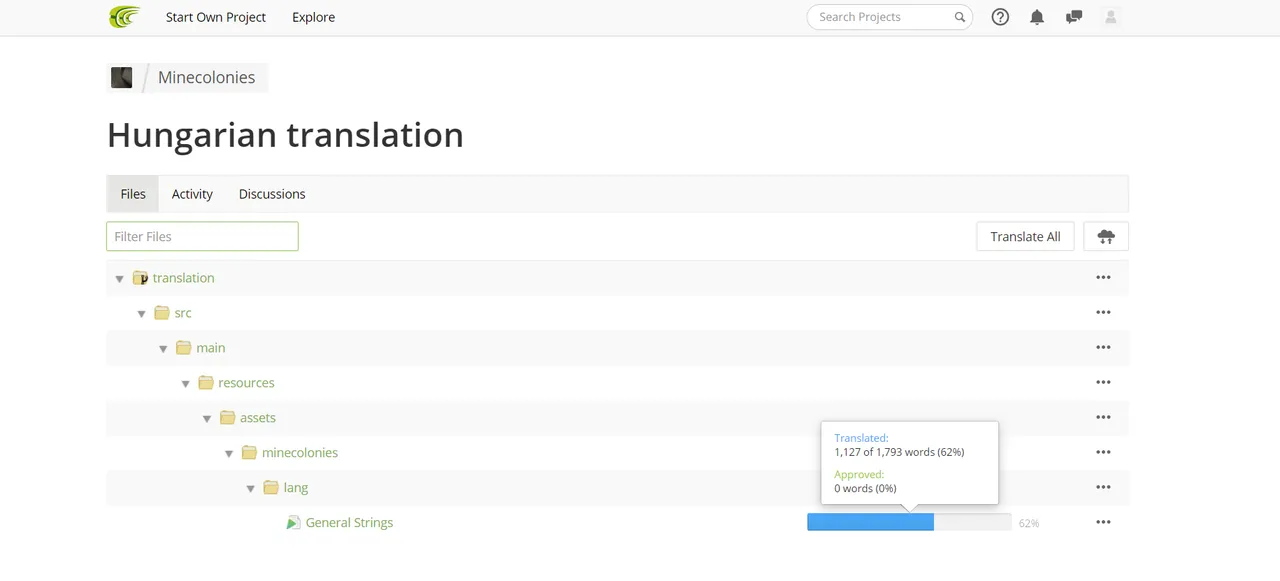1280x581 pixels.
Task: Click the src folder name
Action: (x=183, y=313)
